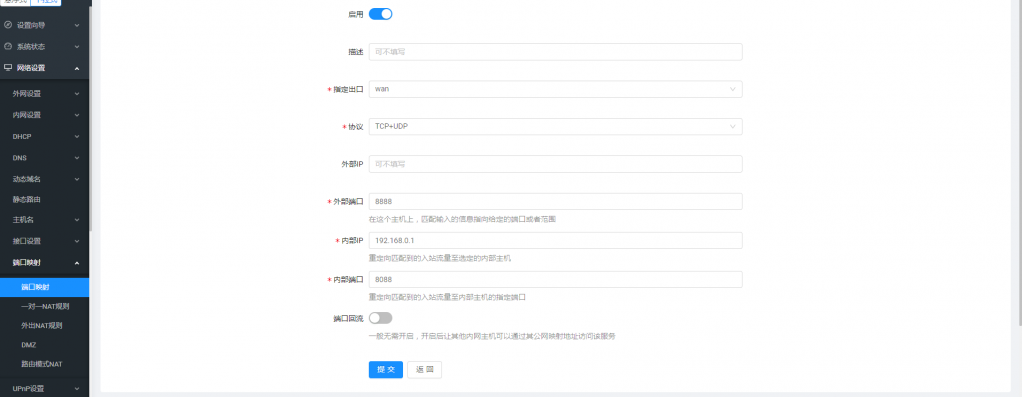
Task: Turn off the 启用 switch
Action: tap(381, 14)
